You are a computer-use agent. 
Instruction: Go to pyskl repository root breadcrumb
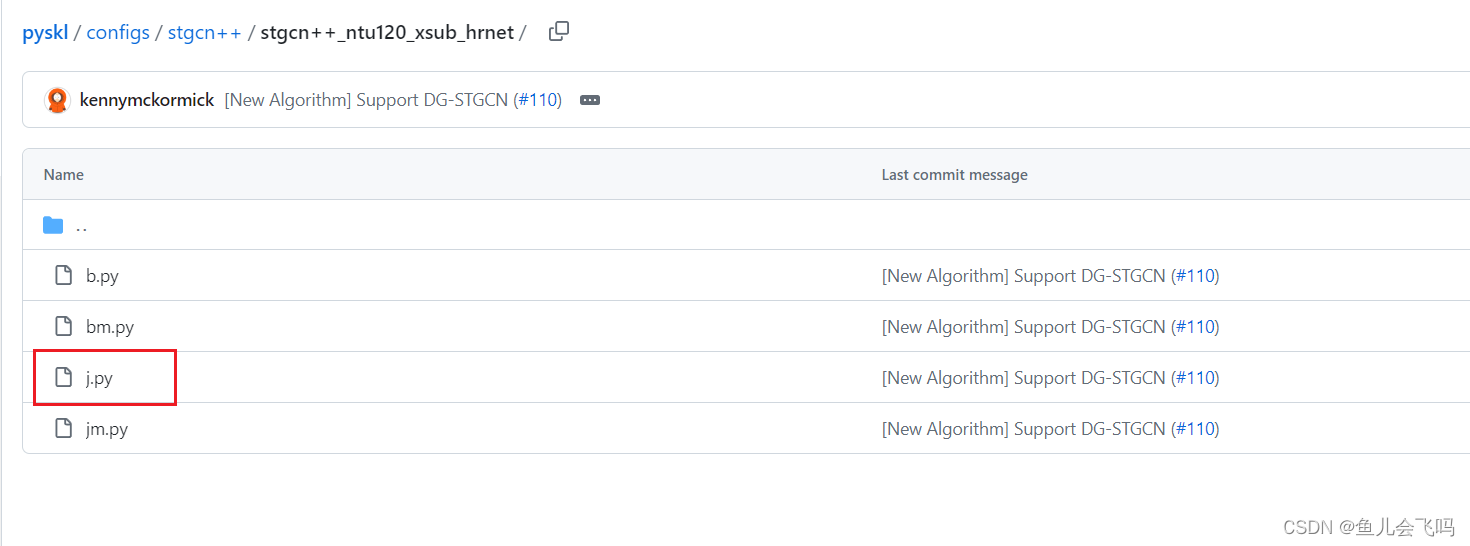[45, 32]
